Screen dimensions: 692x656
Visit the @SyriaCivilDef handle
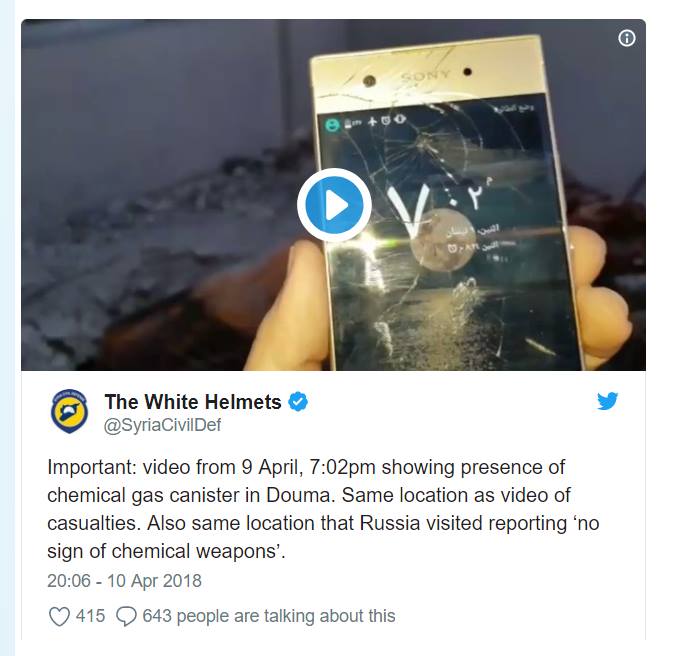[x=162, y=425]
